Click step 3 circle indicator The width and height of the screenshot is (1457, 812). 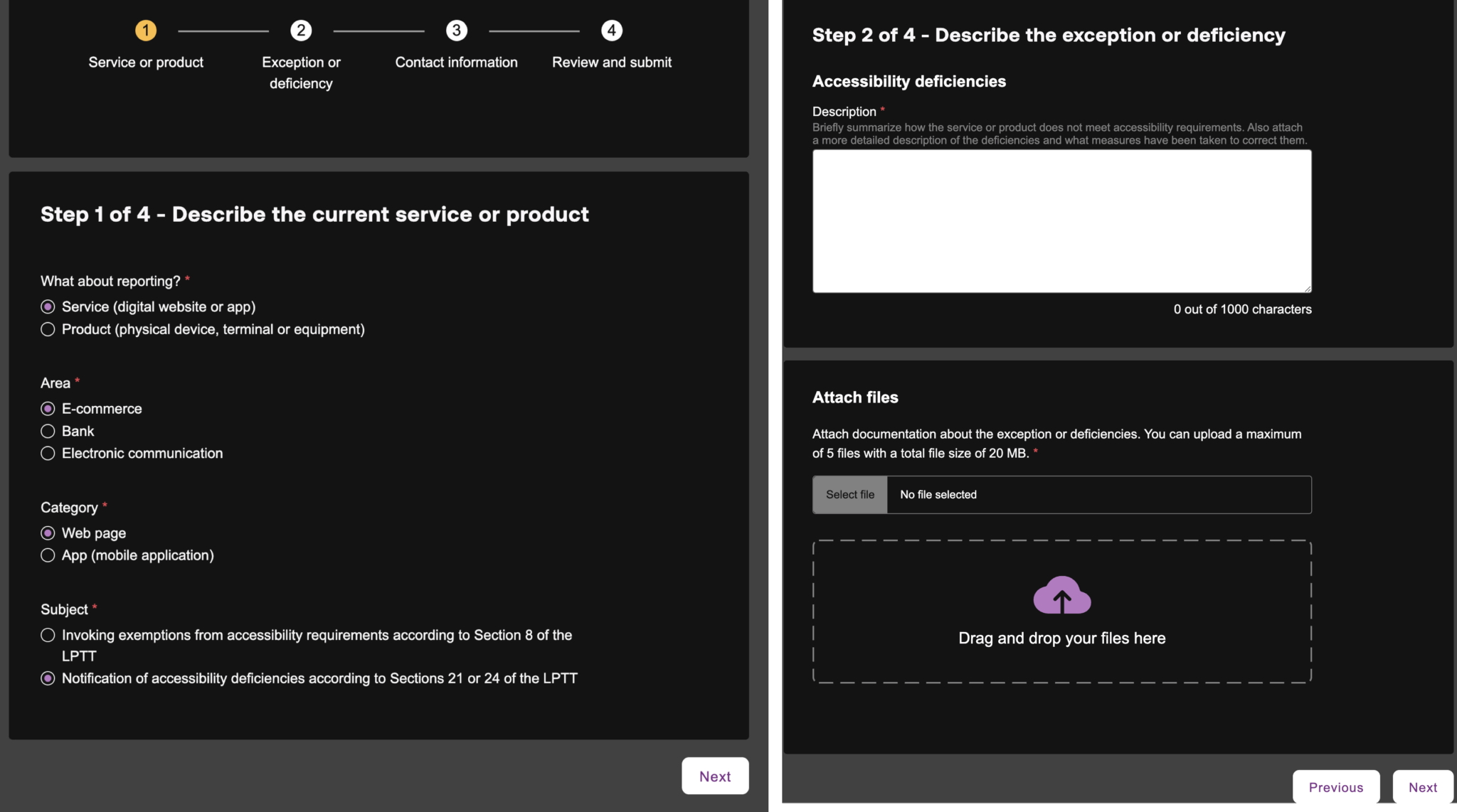pyautogui.click(x=456, y=31)
